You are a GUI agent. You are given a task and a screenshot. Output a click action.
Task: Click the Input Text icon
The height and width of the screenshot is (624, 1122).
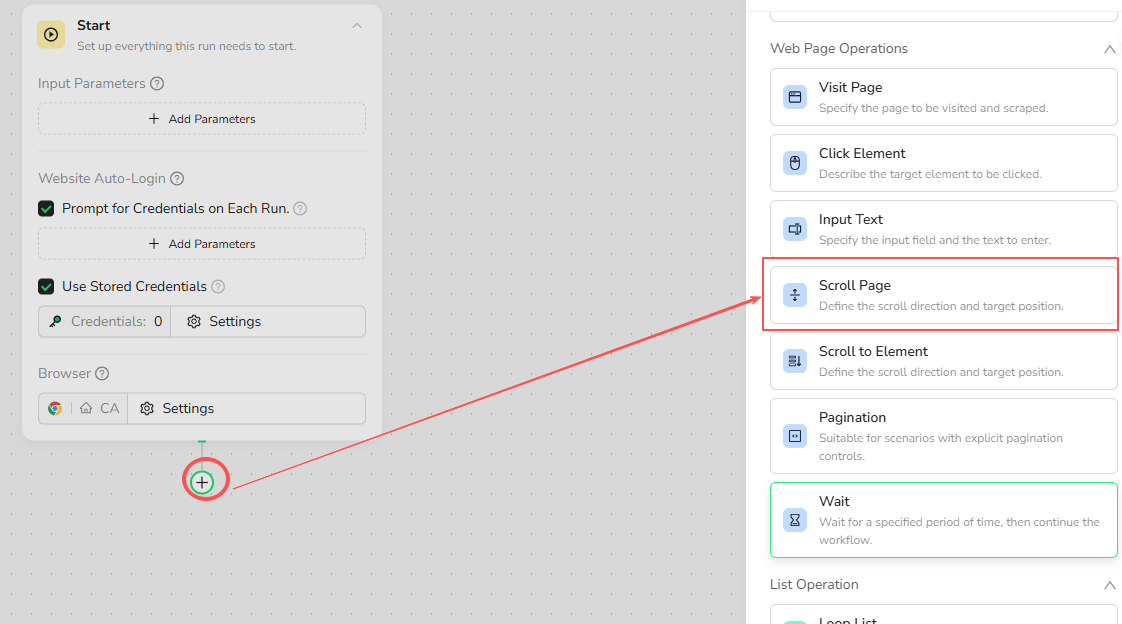795,229
